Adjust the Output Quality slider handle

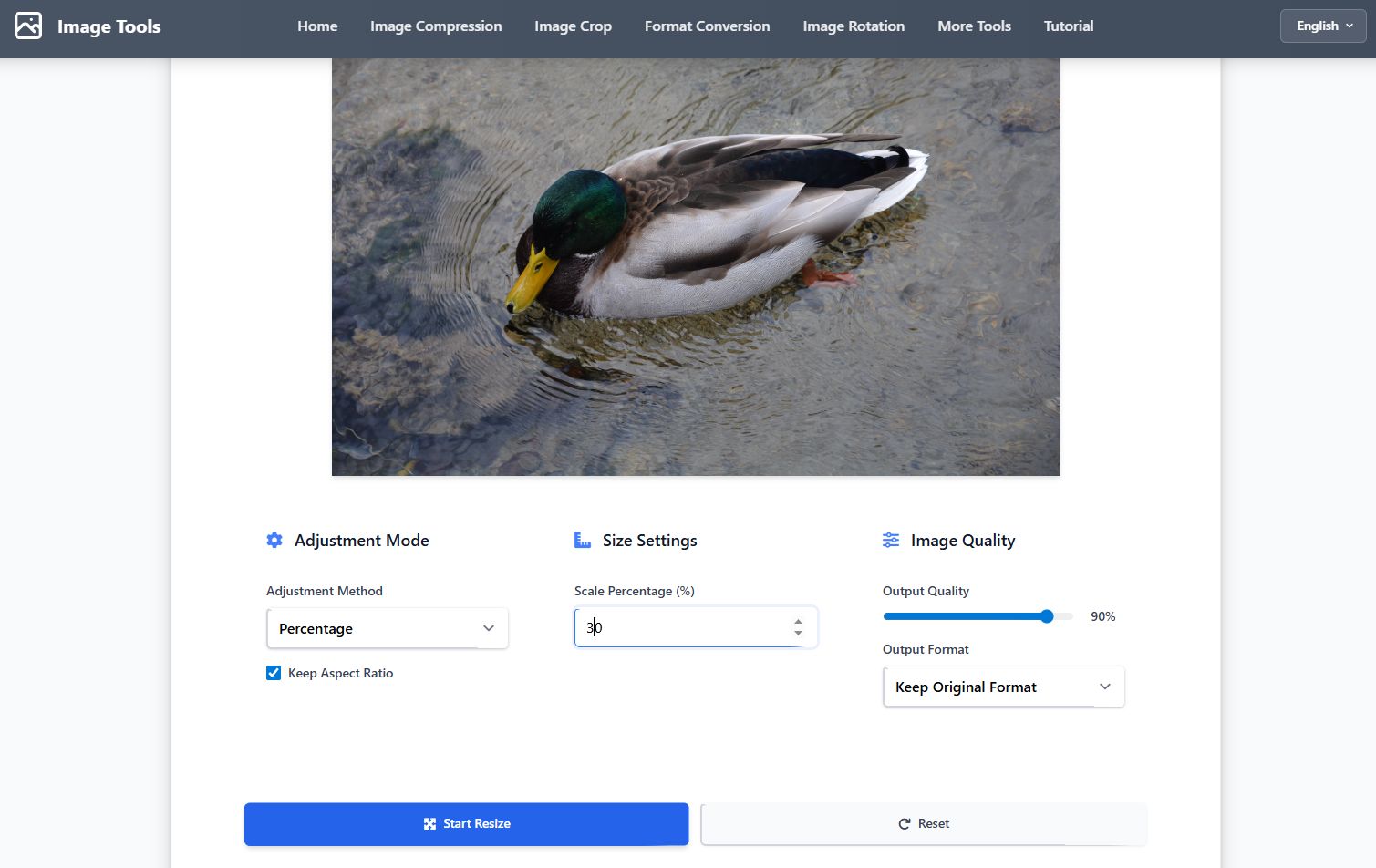1047,616
